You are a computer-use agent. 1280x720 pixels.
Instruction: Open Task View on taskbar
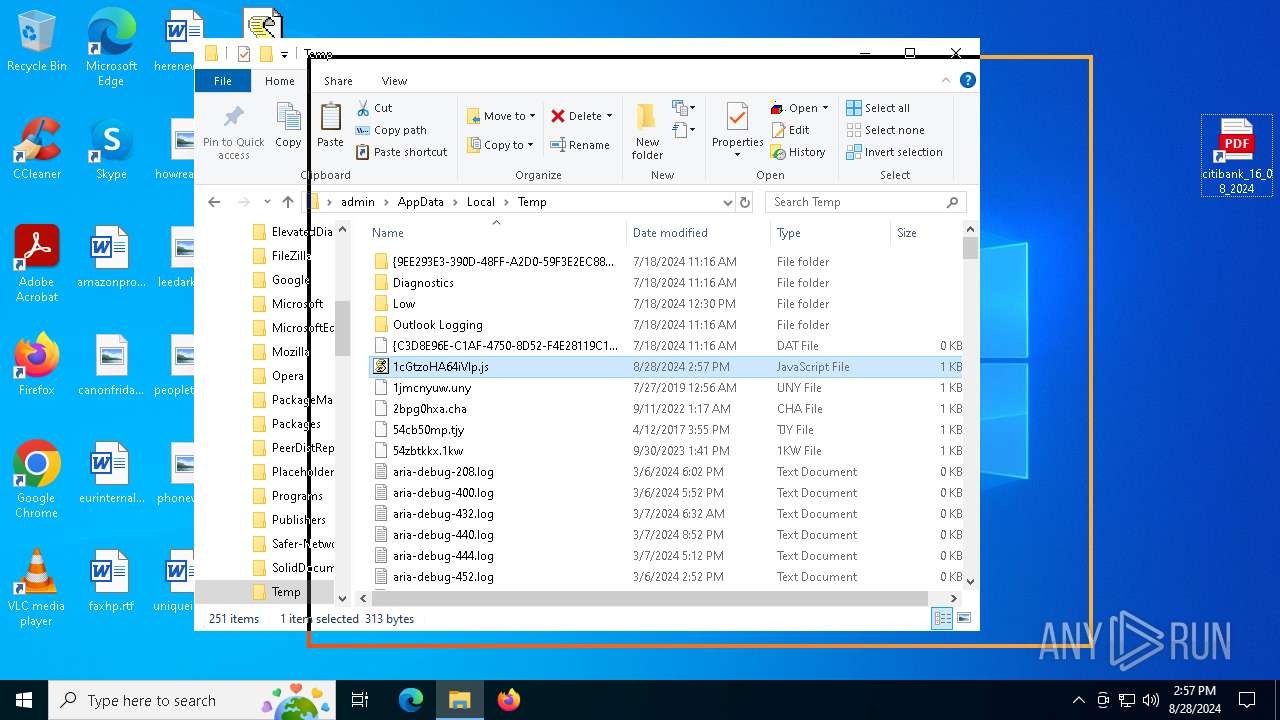coord(360,700)
